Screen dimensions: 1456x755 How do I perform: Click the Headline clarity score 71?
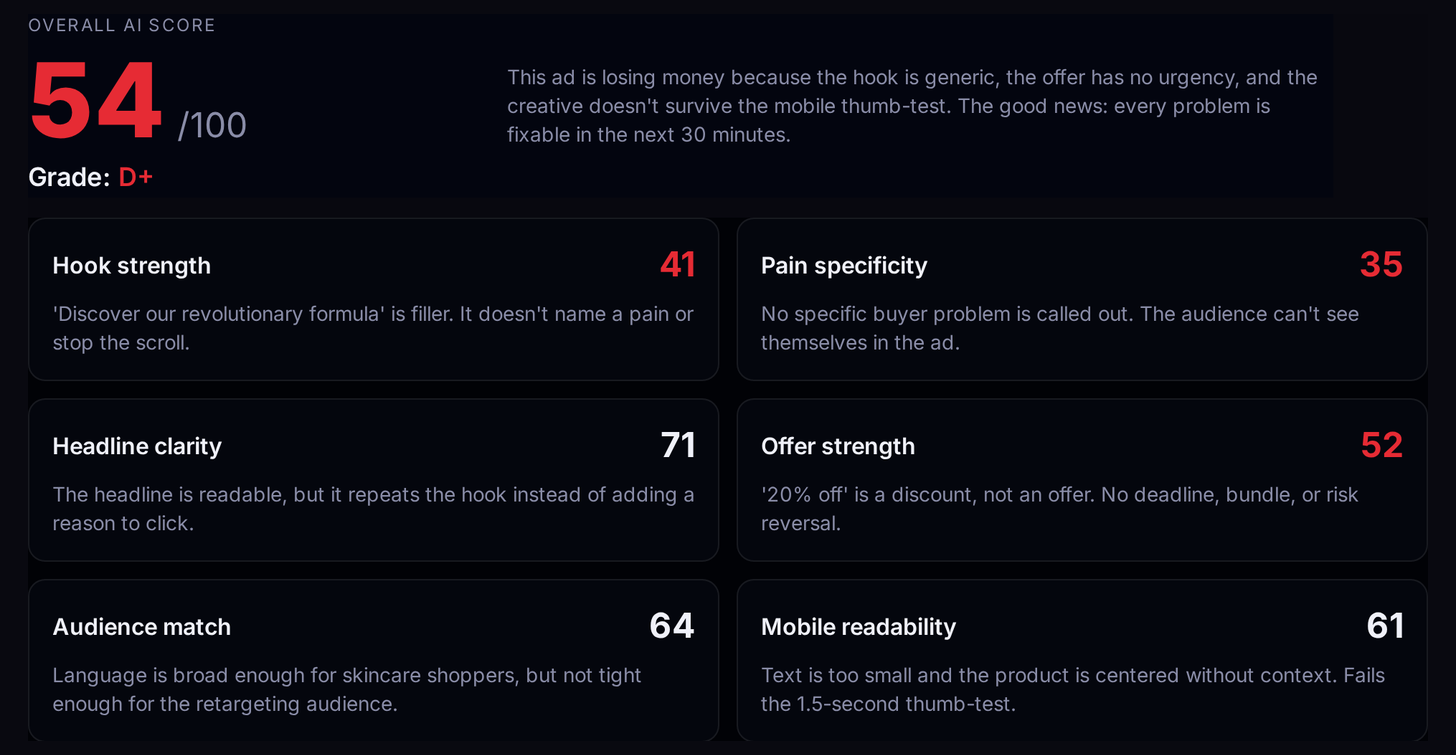678,446
